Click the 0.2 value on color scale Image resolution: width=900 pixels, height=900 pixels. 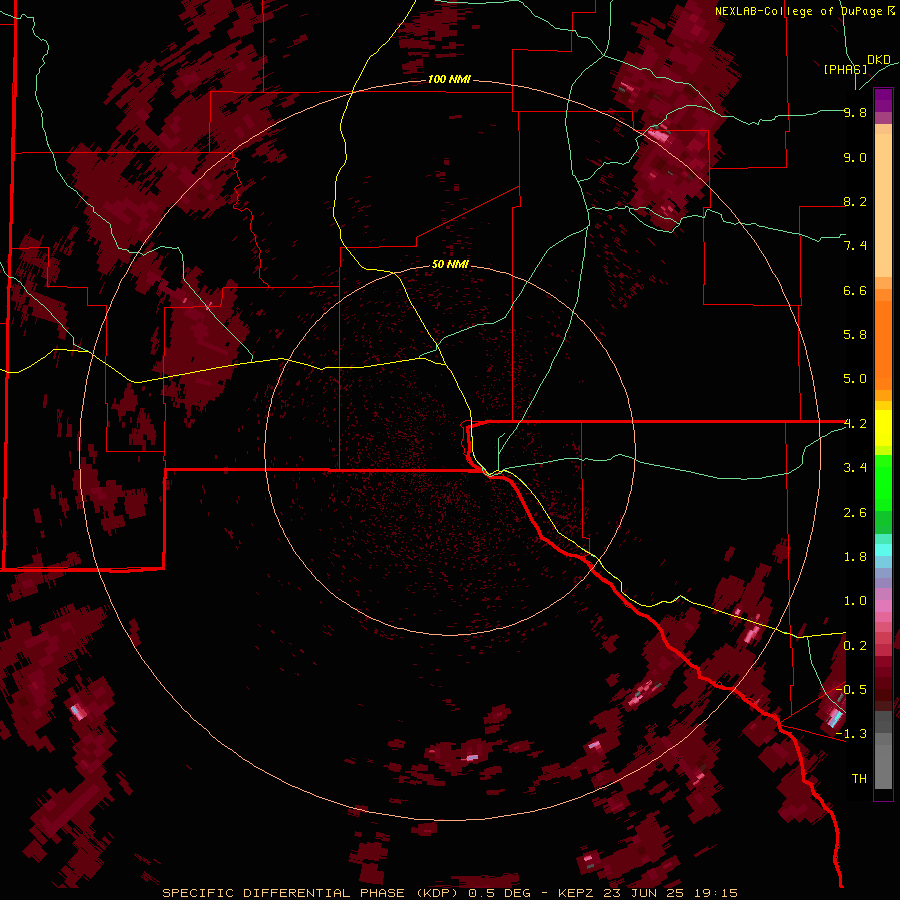coord(855,646)
